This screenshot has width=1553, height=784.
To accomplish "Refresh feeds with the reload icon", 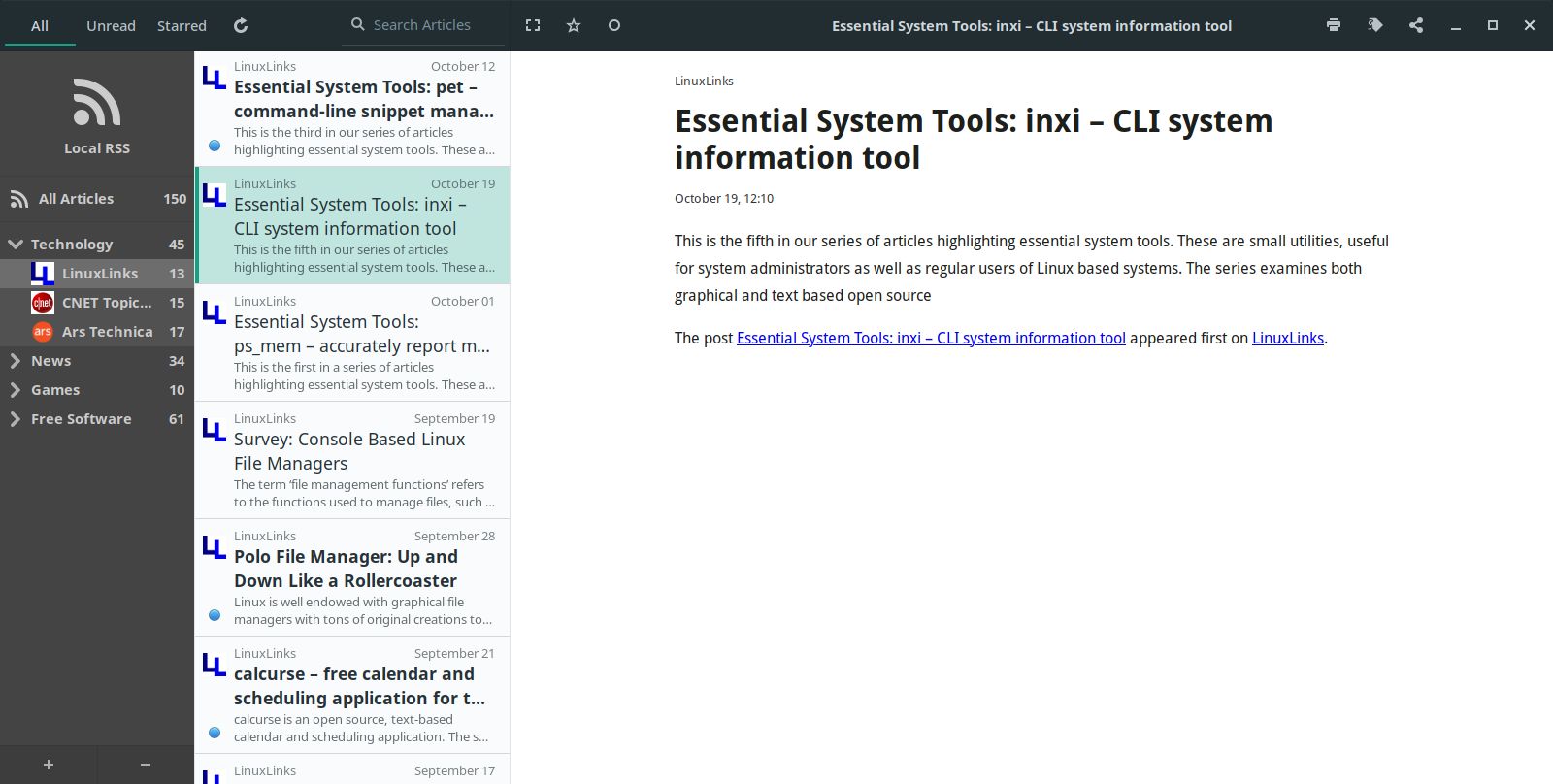I will [x=241, y=25].
